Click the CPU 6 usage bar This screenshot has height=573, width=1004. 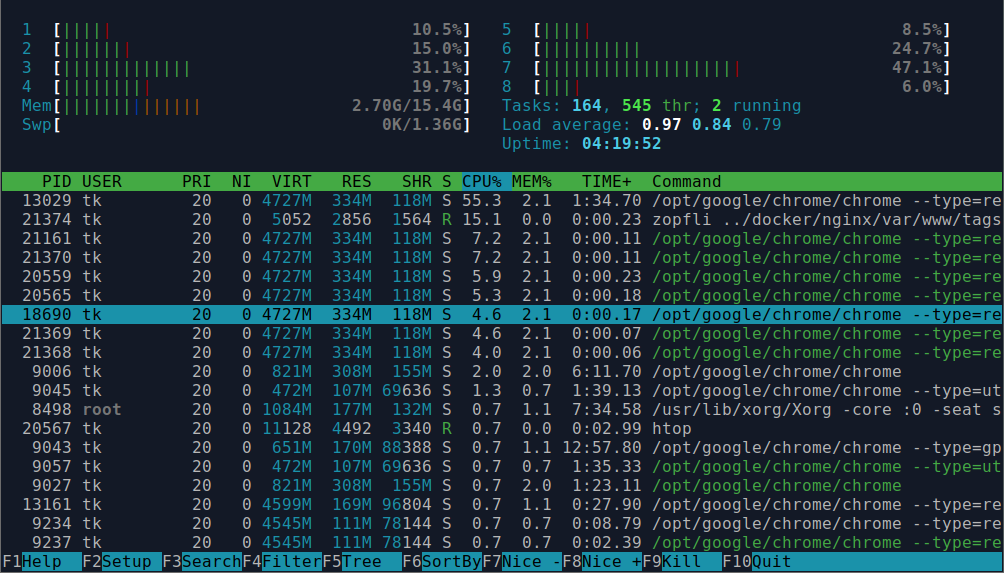click(743, 49)
